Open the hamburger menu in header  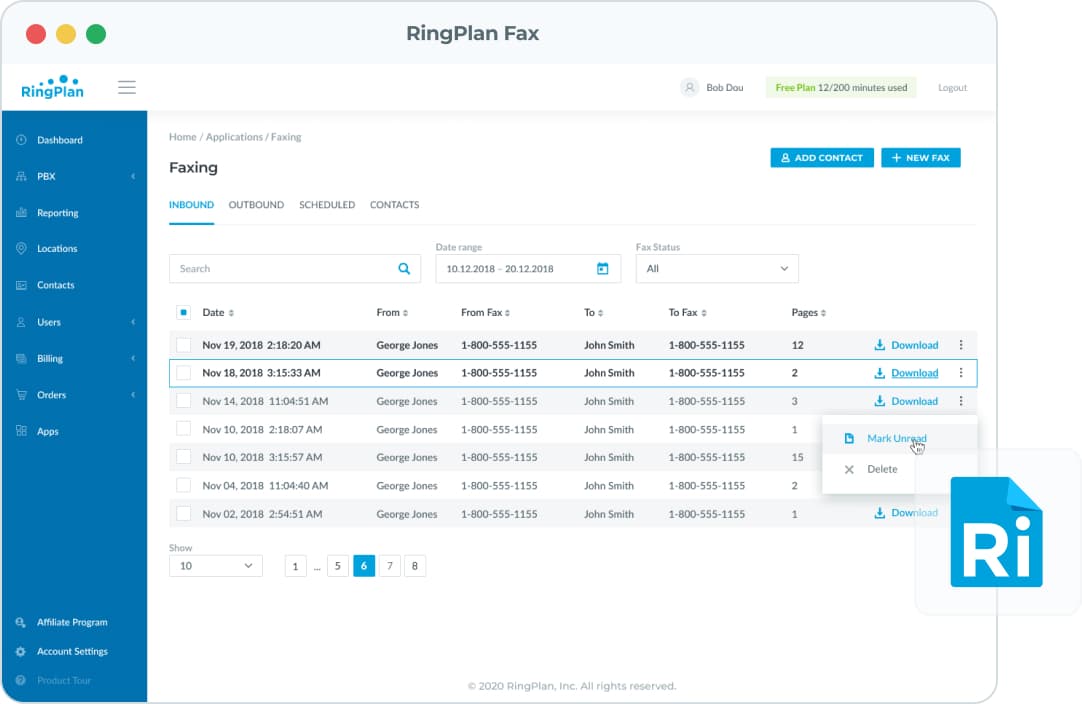click(x=127, y=88)
